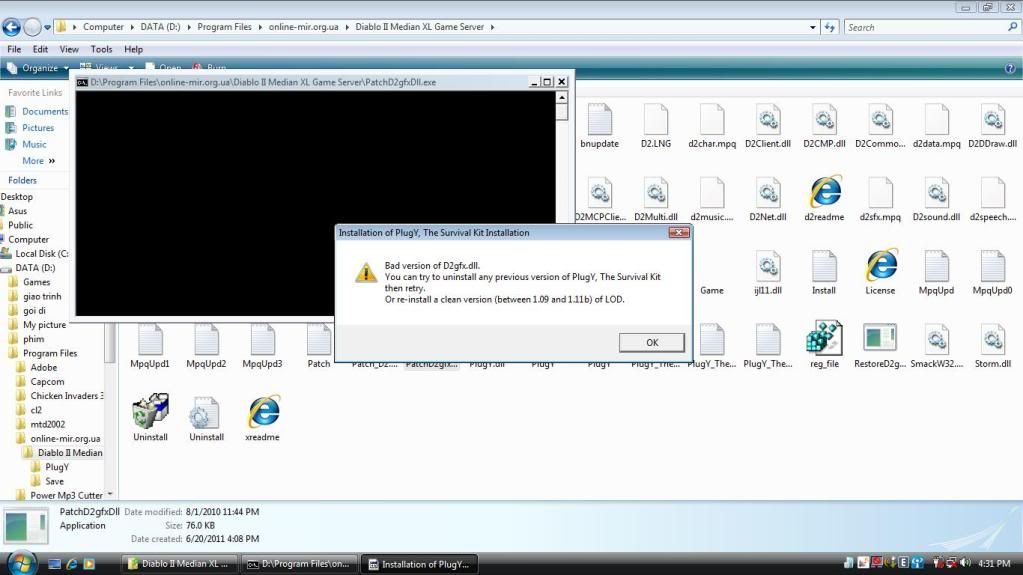Image resolution: width=1023 pixels, height=575 pixels.
Task: Open the View menu
Action: coord(69,49)
